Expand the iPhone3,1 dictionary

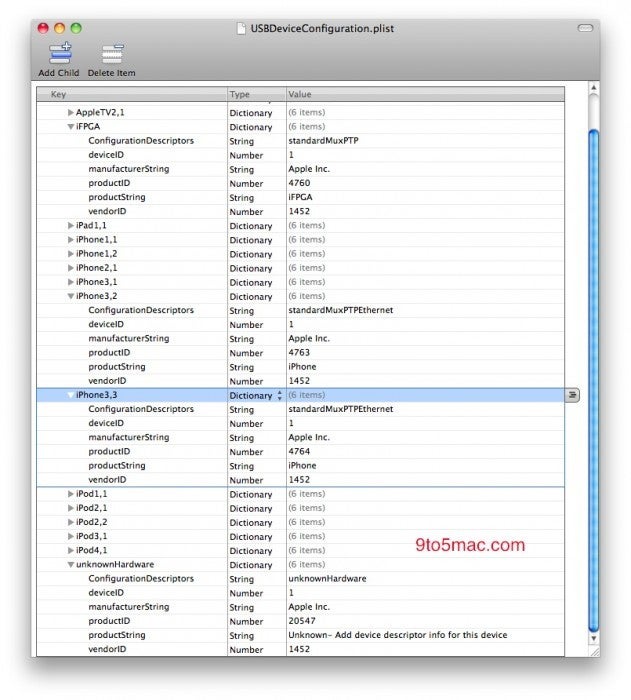coord(71,282)
